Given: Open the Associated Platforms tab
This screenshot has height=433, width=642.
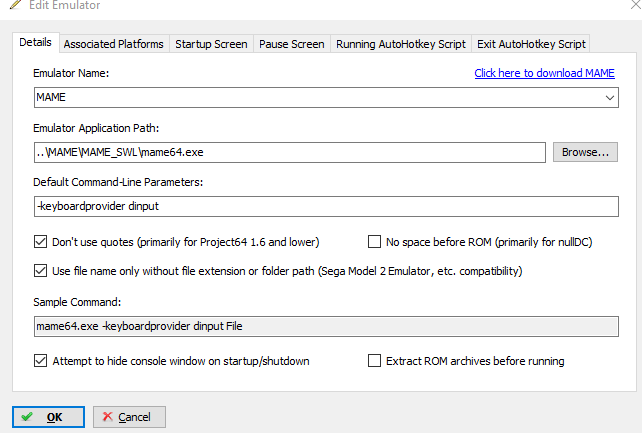Looking at the screenshot, I should point(113,44).
